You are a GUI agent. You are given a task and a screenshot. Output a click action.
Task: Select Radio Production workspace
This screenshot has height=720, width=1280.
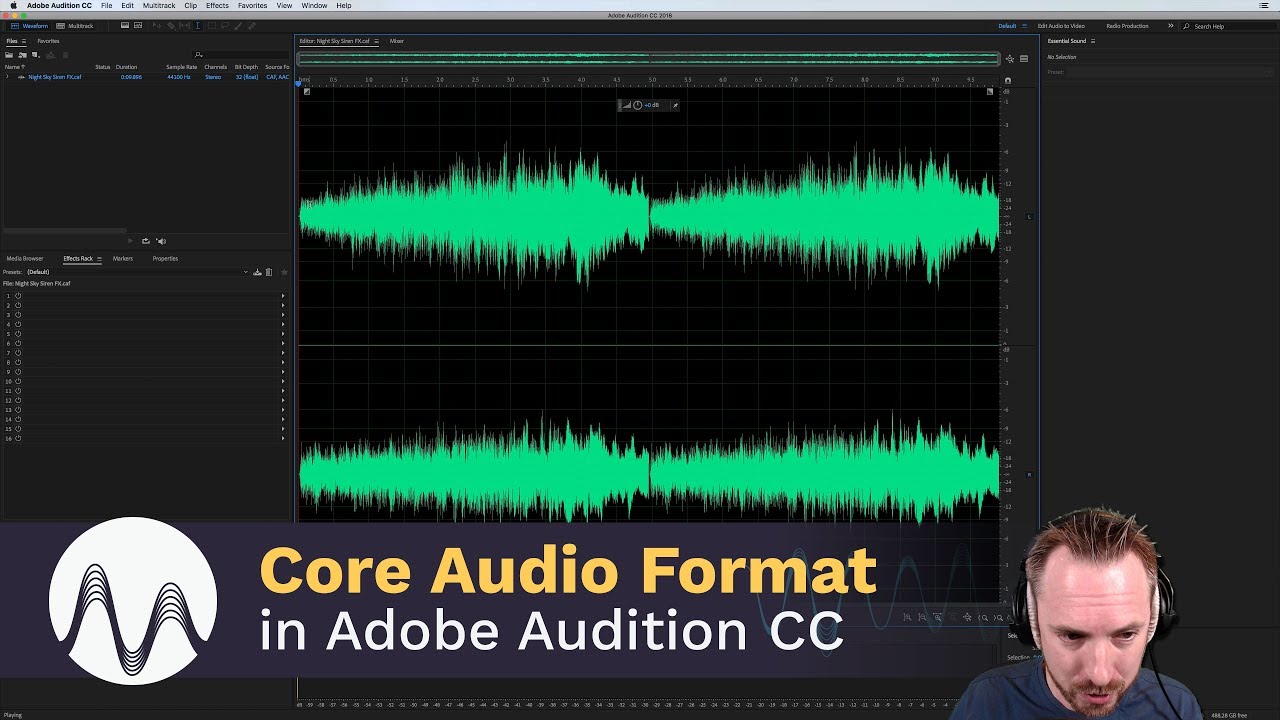tap(1127, 26)
